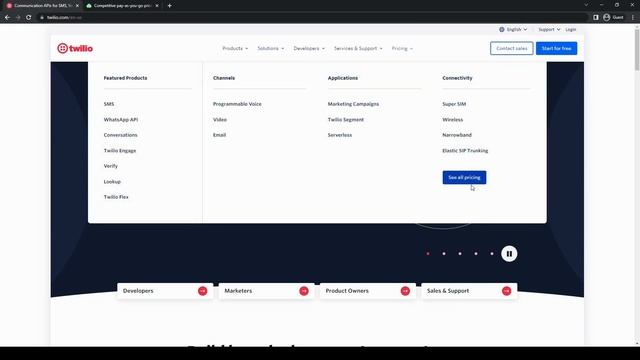The image size is (640, 360).
Task: Select Video under Channels
Action: tap(220, 120)
